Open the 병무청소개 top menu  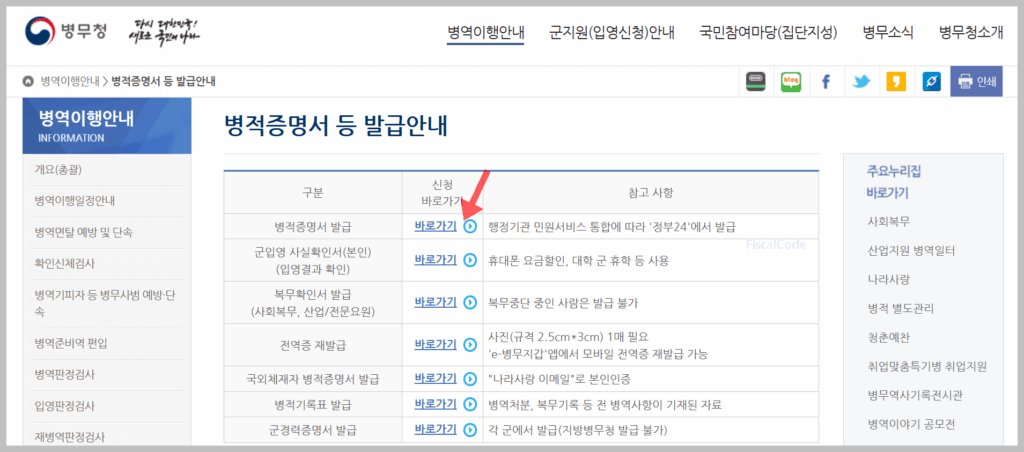coord(970,32)
